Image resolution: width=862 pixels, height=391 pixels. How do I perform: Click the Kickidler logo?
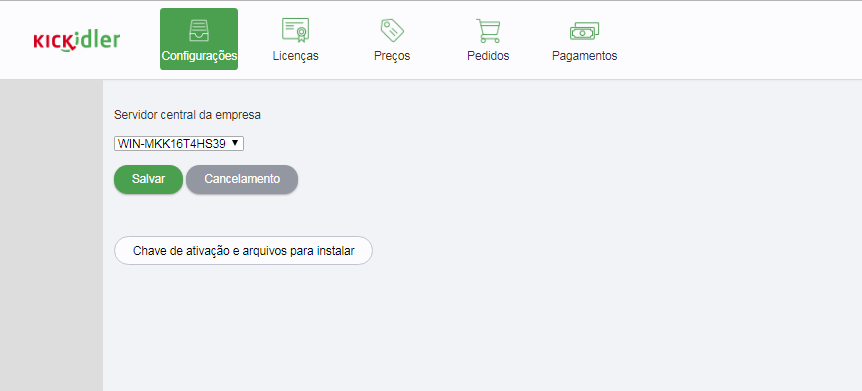pyautogui.click(x=76, y=41)
